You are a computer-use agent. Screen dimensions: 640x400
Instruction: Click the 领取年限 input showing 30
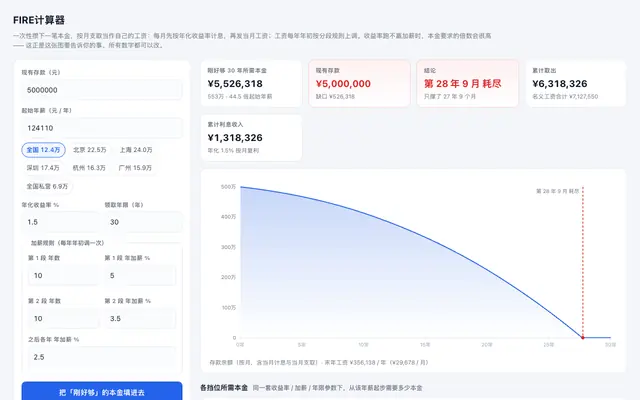(x=143, y=222)
